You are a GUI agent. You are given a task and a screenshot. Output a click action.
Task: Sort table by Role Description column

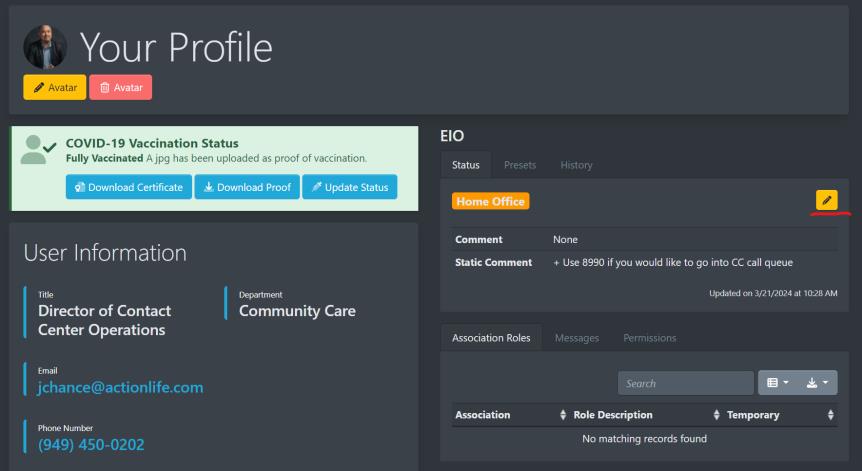tap(640, 415)
